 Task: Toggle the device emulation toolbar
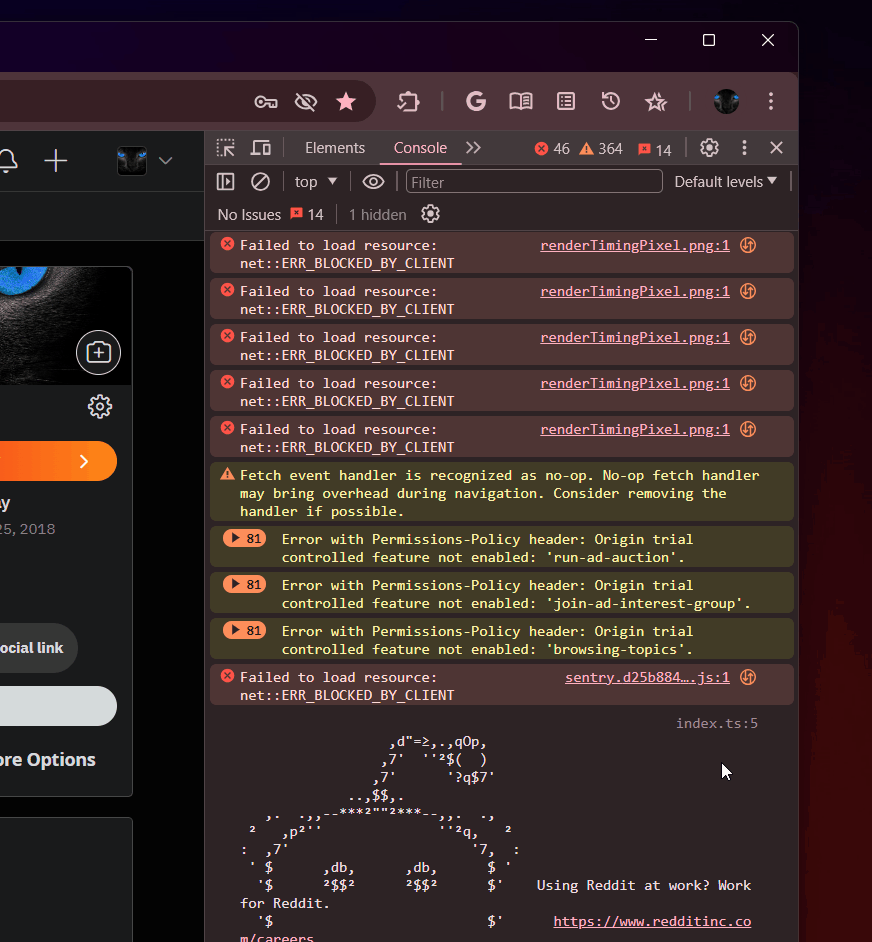260,147
